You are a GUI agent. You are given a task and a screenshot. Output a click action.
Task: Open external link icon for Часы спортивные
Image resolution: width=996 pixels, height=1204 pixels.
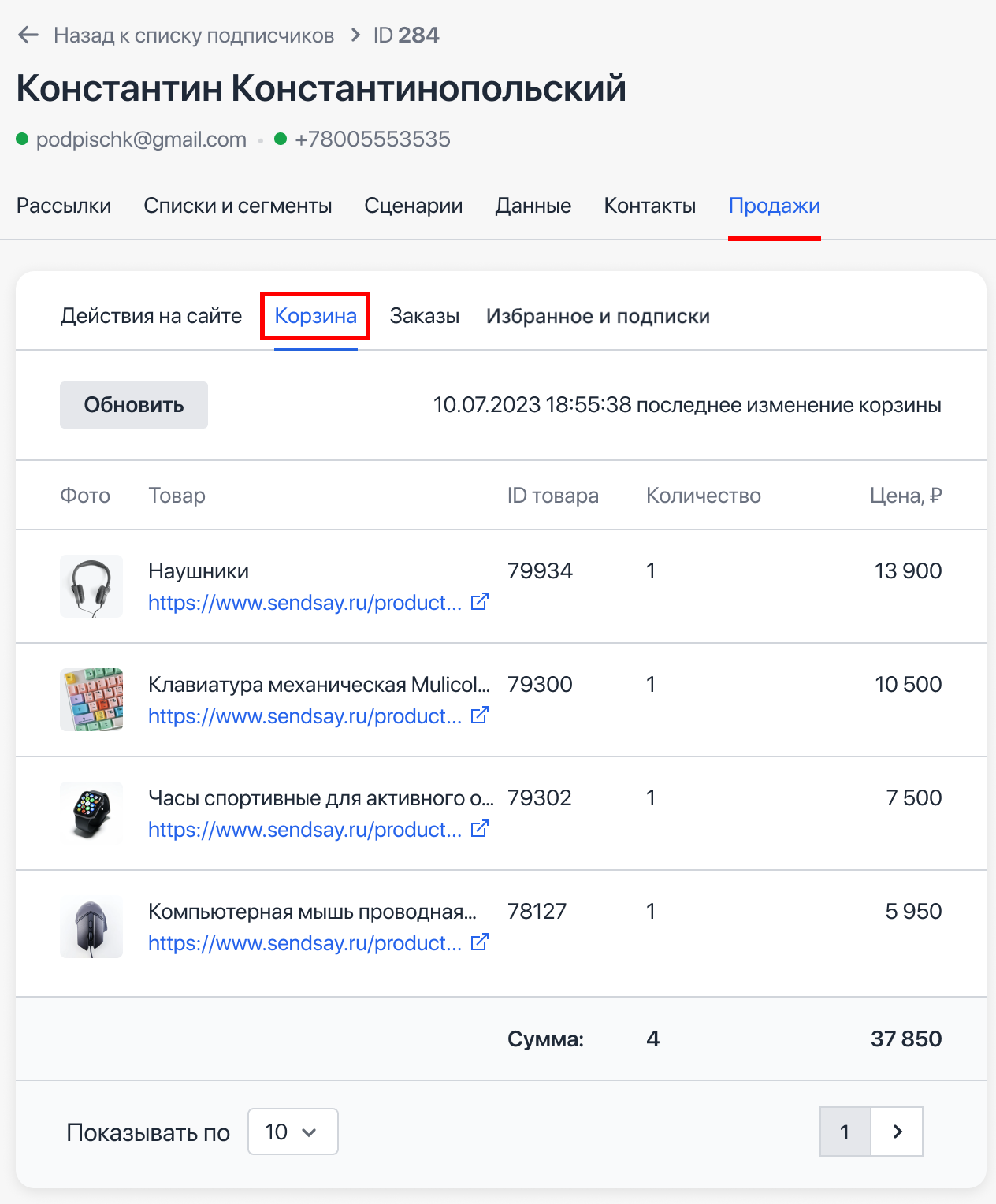point(479,829)
